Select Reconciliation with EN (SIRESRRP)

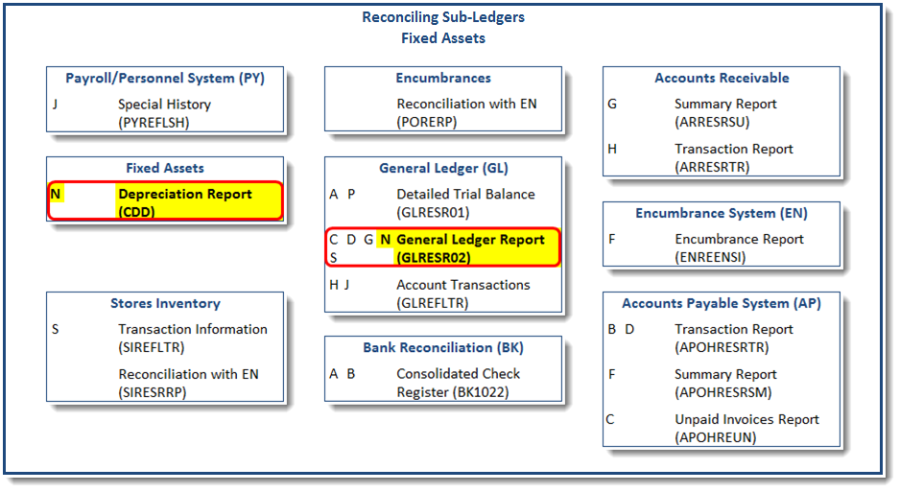[188, 383]
